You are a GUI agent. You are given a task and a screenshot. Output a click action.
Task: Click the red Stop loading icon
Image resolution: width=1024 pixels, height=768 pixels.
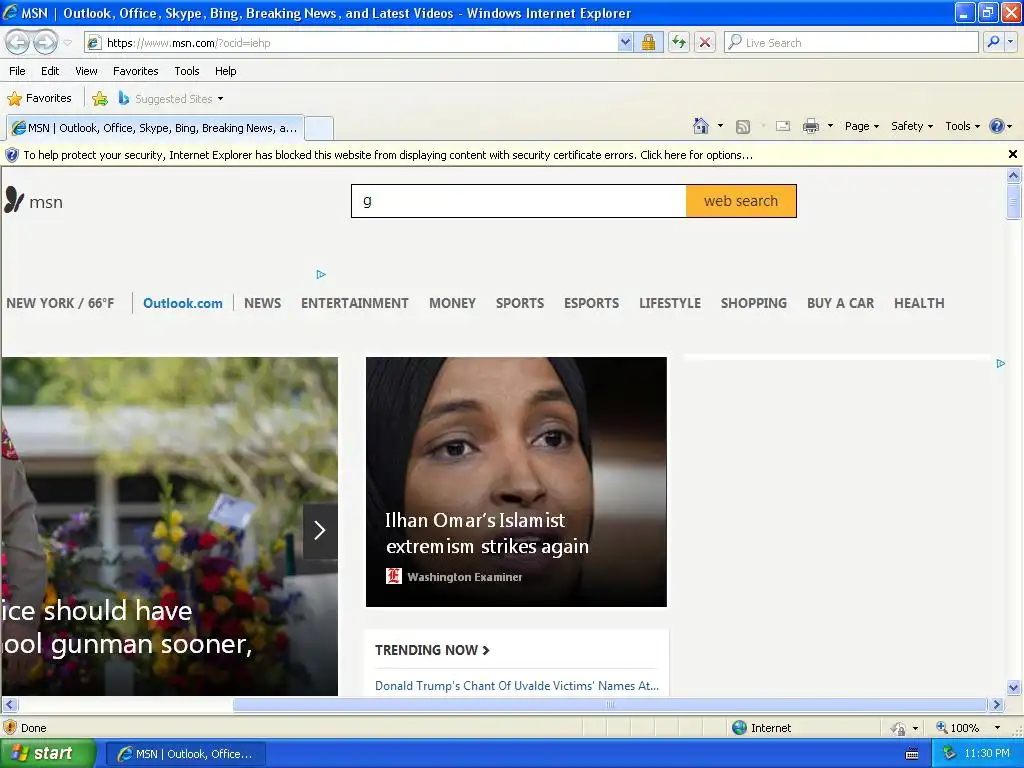point(705,43)
